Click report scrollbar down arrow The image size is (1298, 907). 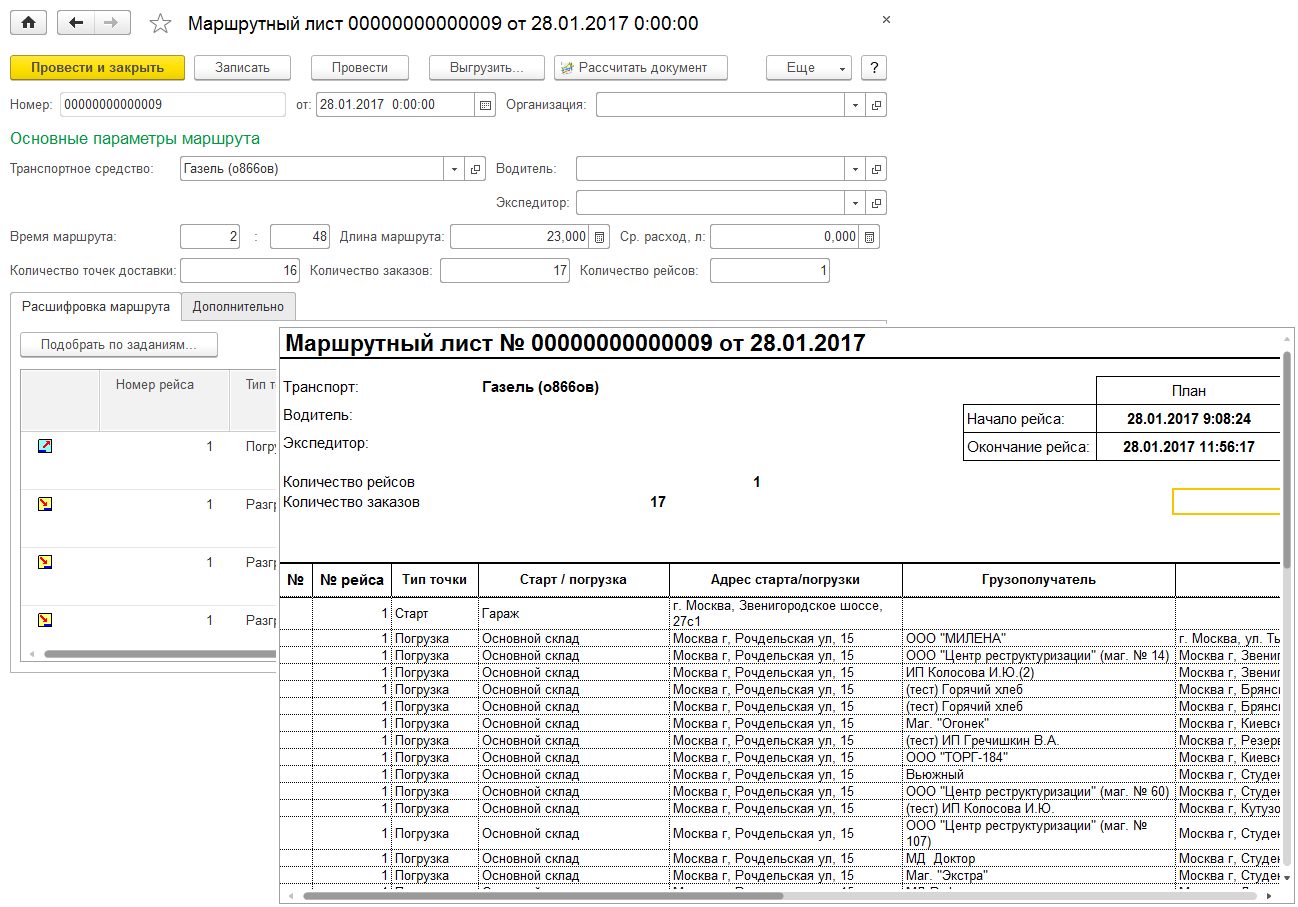click(x=1288, y=877)
